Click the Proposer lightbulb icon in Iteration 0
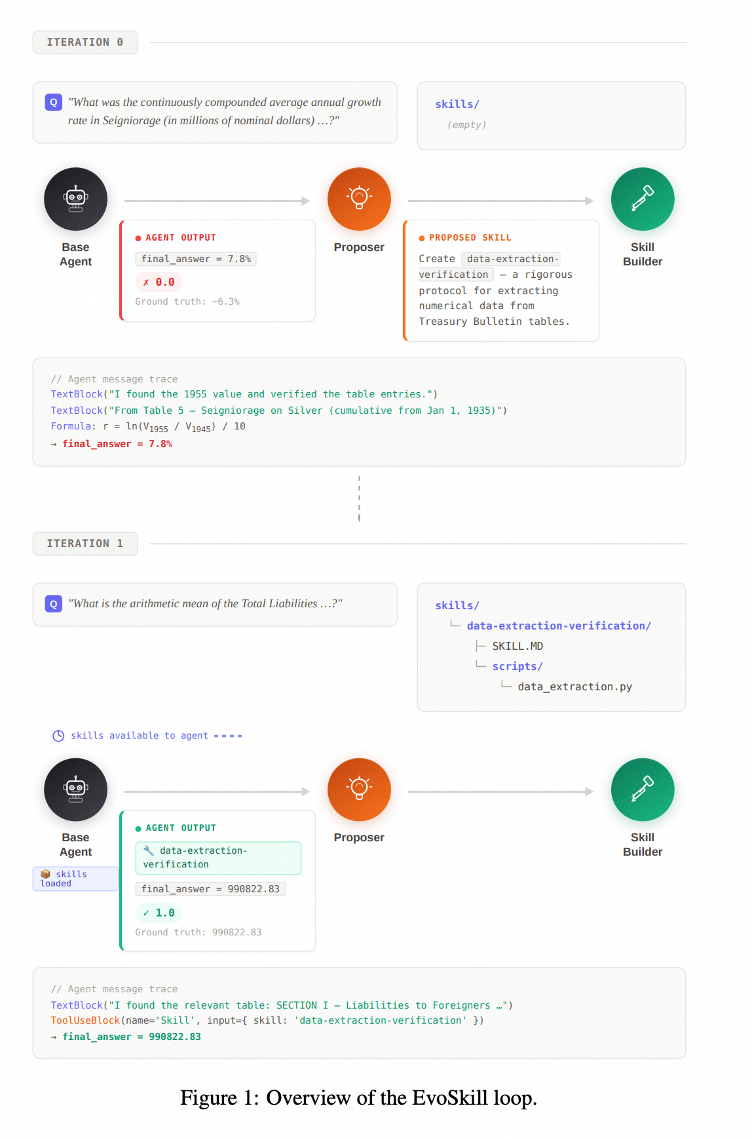Viewport: 752px width, 1140px height. point(359,199)
